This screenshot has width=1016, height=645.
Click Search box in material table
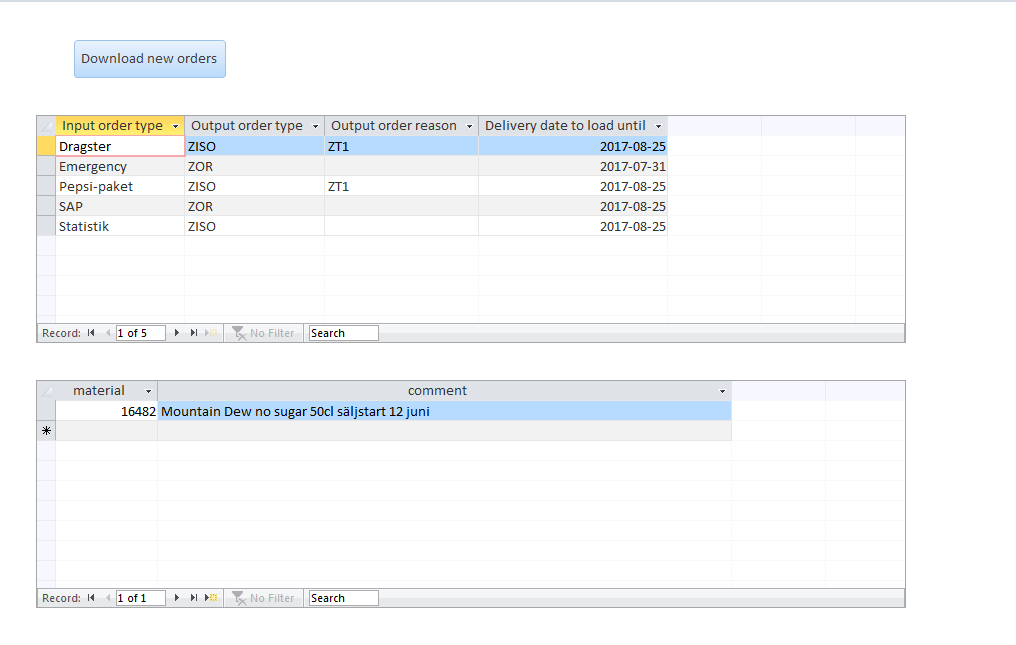(x=343, y=598)
